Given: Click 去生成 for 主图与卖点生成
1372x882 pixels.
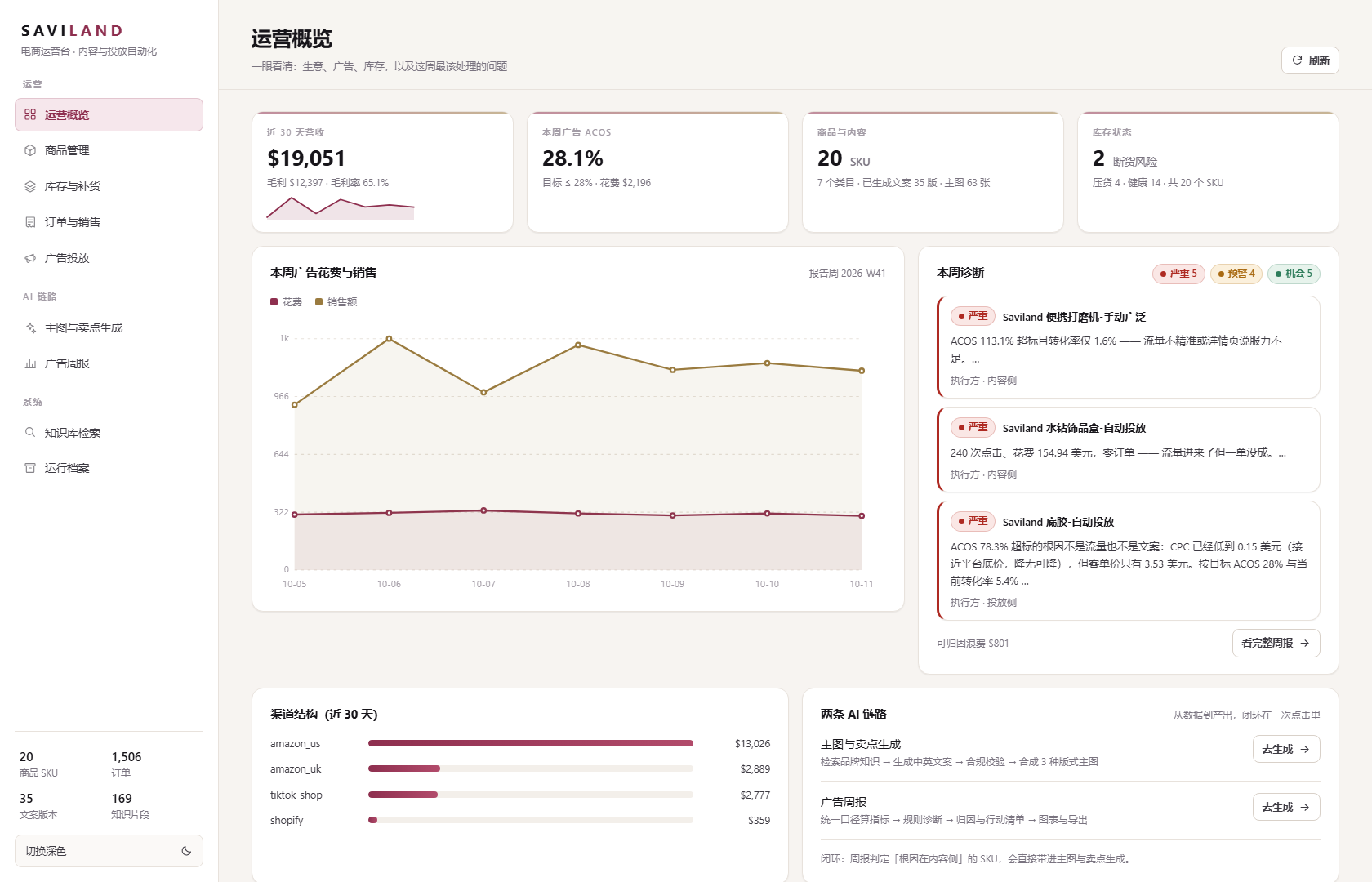Looking at the screenshot, I should point(1286,749).
